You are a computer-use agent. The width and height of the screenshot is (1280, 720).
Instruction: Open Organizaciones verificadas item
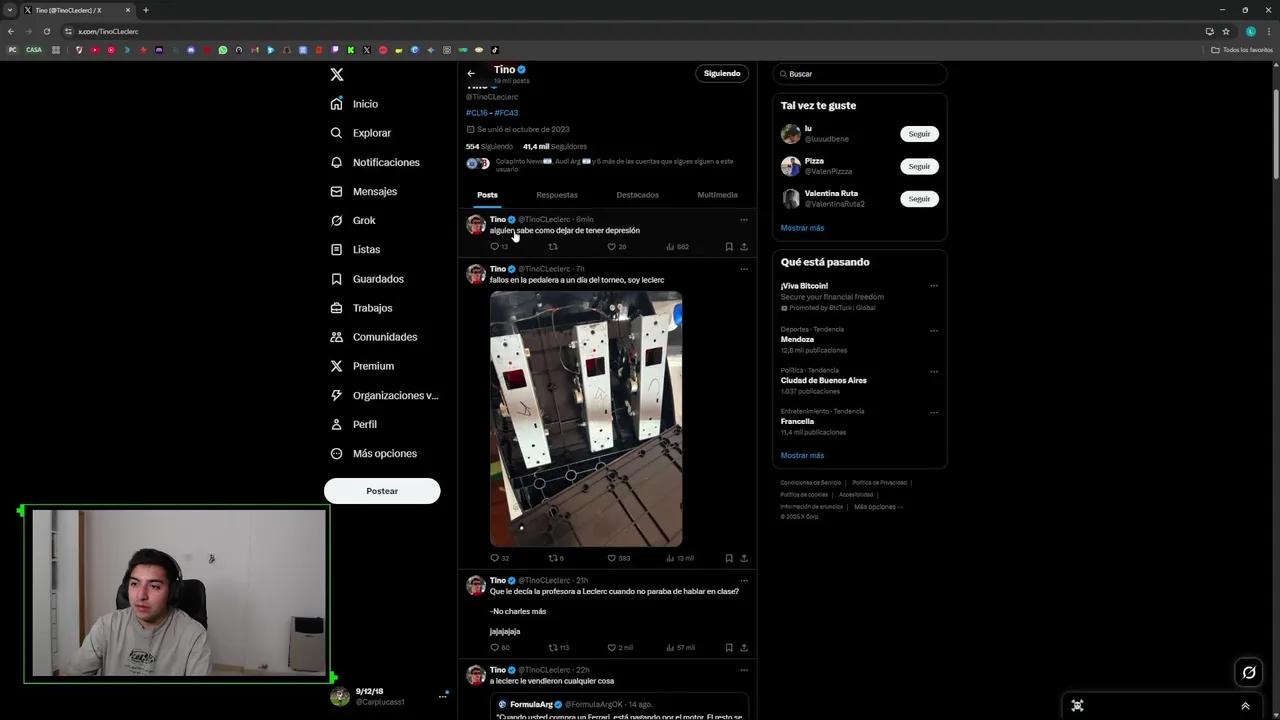pos(384,395)
